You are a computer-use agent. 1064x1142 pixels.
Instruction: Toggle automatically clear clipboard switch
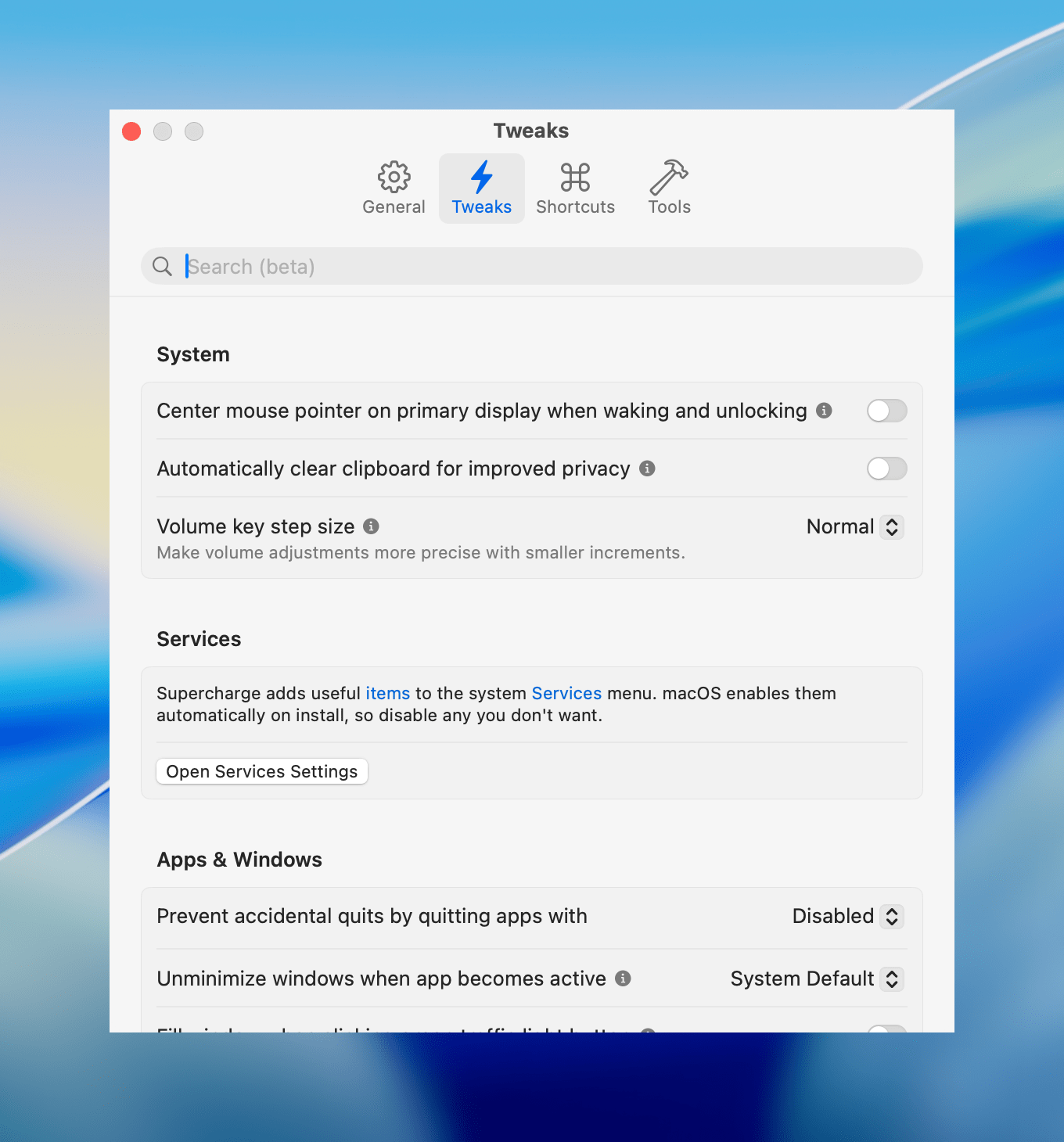point(886,469)
